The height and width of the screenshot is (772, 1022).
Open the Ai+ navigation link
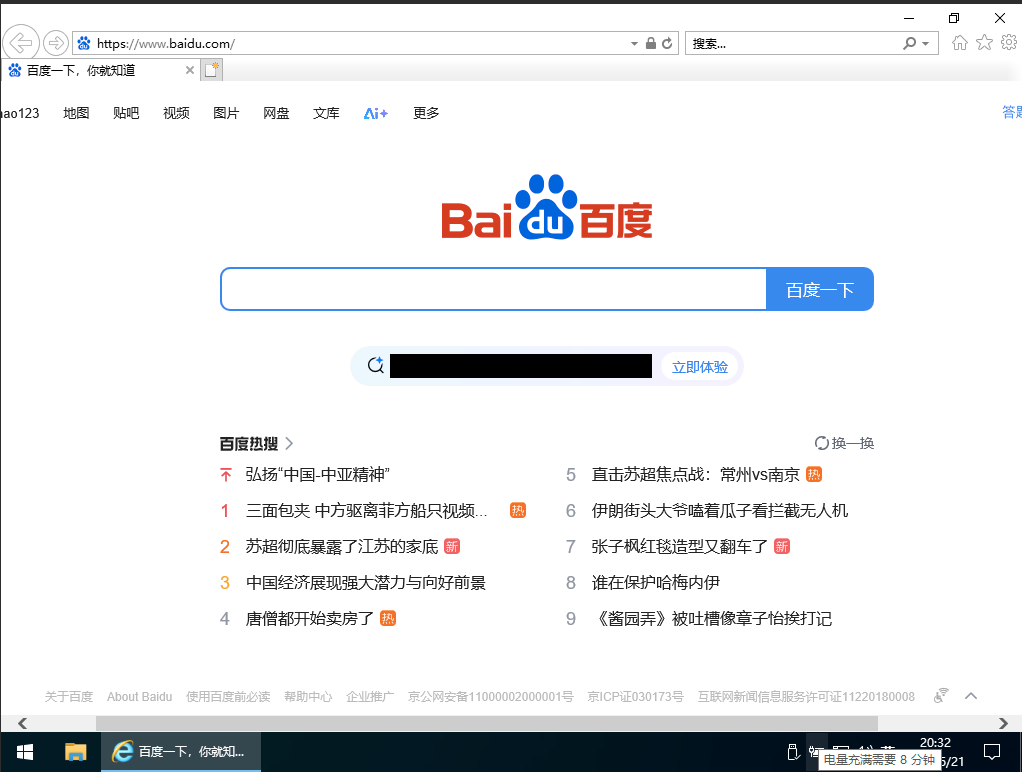[x=375, y=113]
